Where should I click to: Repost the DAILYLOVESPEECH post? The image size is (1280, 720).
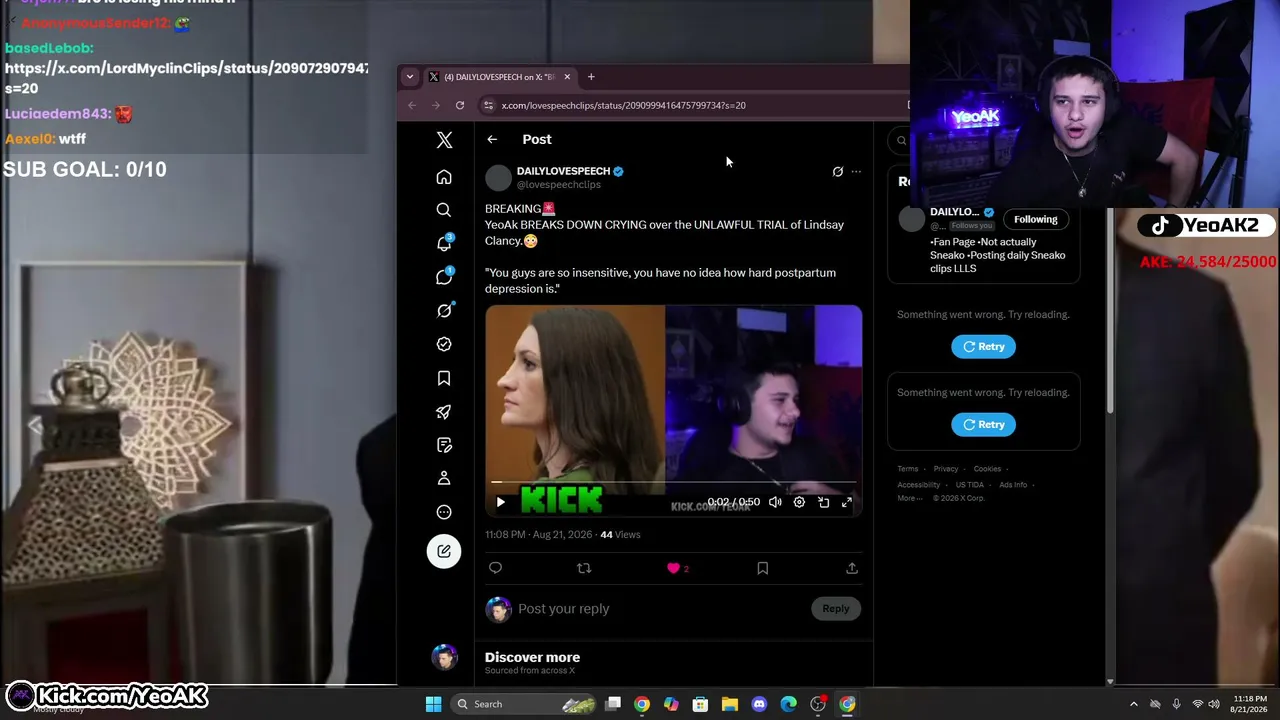coord(584,568)
